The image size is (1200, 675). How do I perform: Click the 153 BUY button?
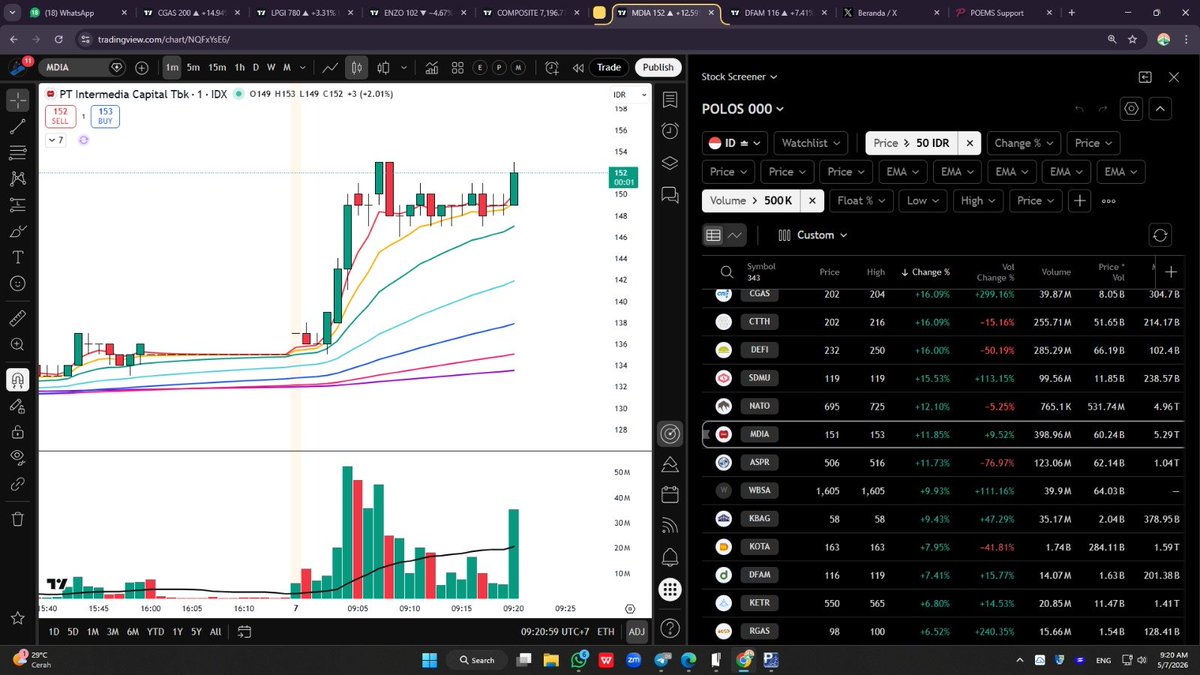(105, 116)
